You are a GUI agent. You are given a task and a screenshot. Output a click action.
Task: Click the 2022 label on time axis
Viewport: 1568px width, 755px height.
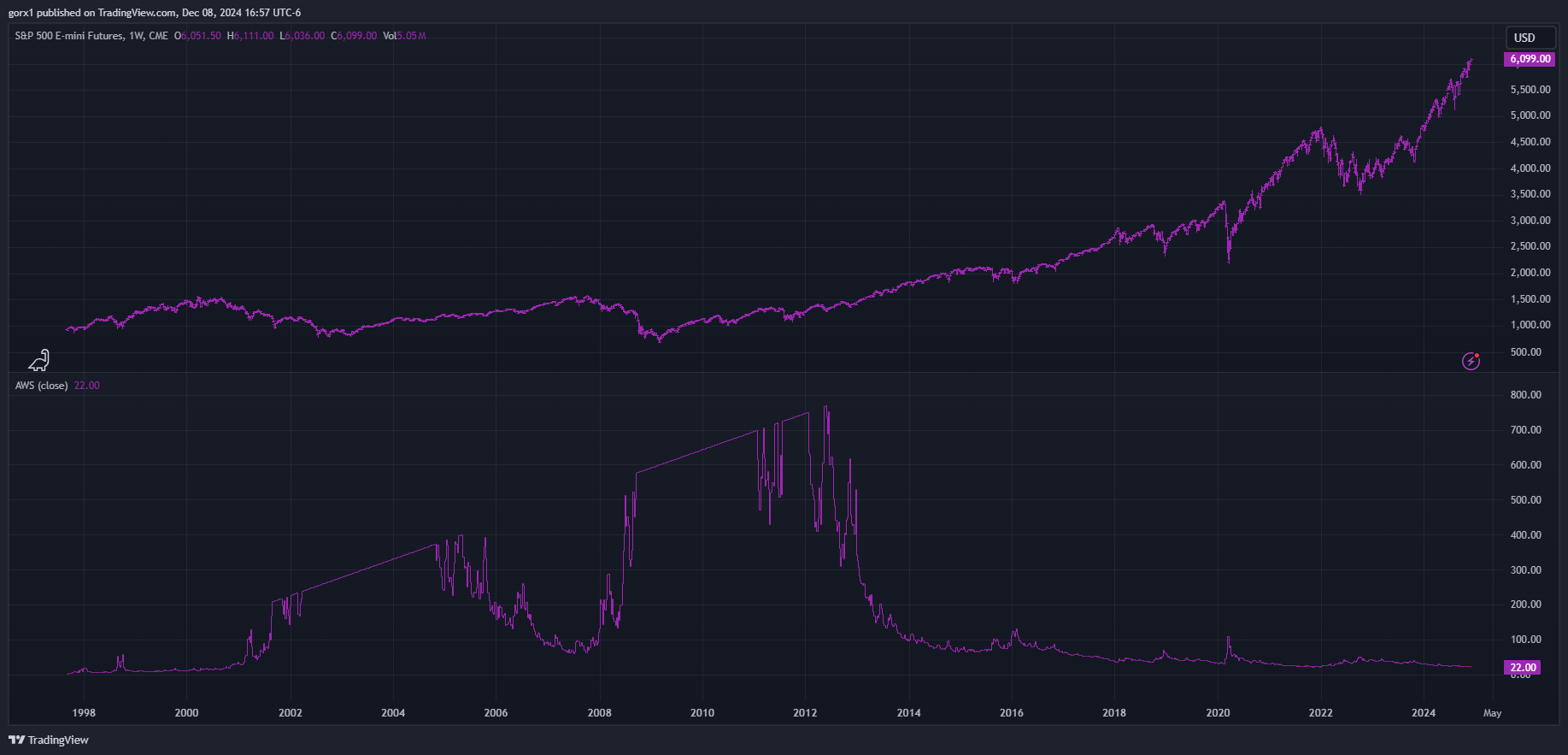[1321, 713]
